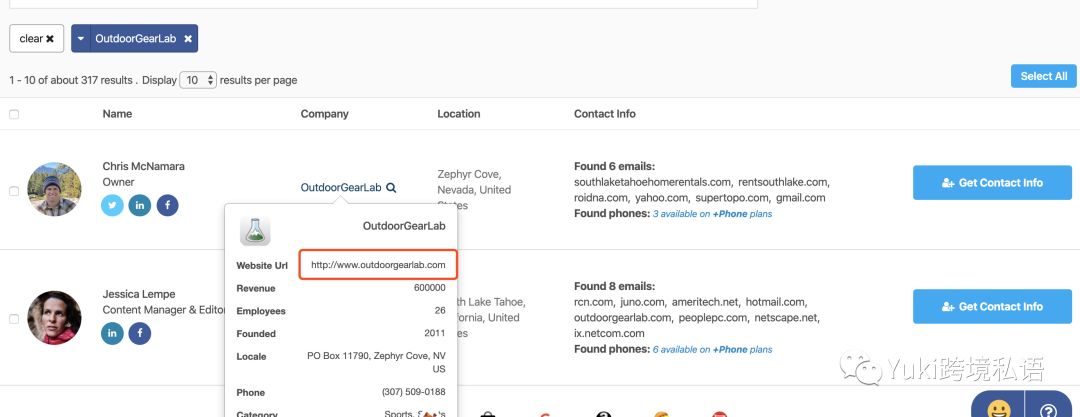The height and width of the screenshot is (417, 1080).
Task: Click the PO Box 11790 locale address
Action: pyautogui.click(x=377, y=363)
